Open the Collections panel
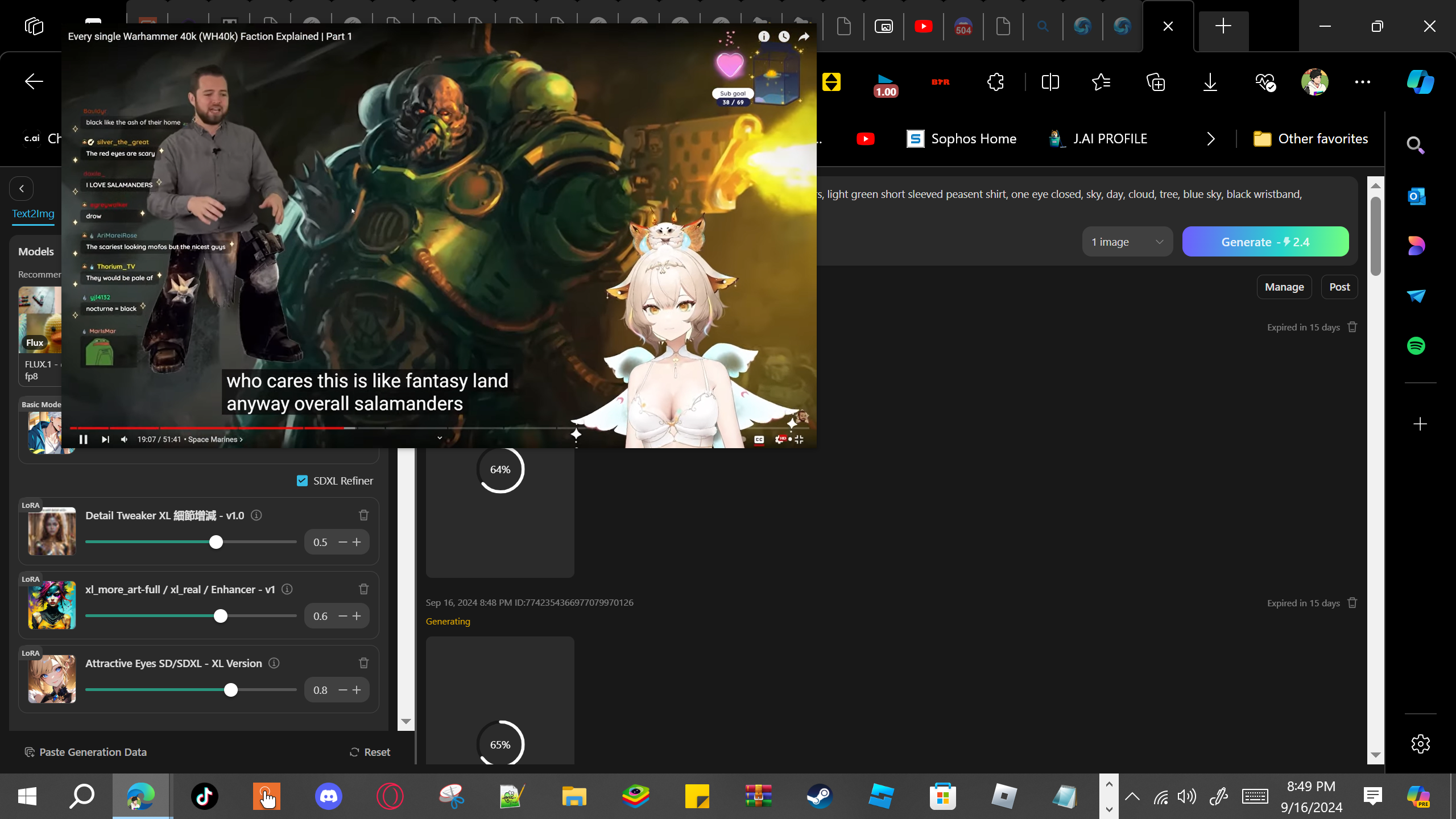 1156,82
